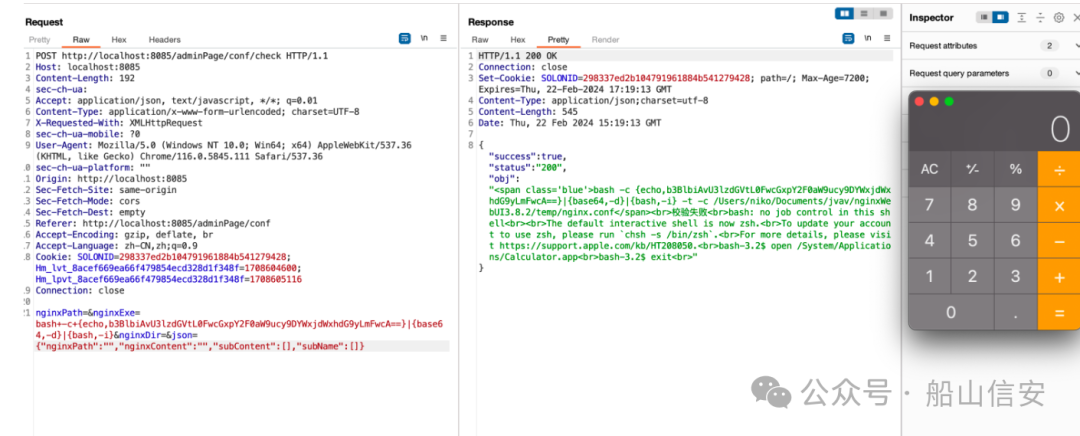This screenshot has height=436, width=1080.
Task: Click the red close button on Calculator
Action: (x=919, y=101)
